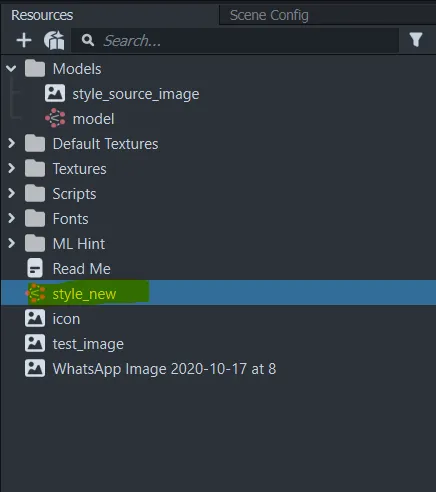Focus the Search input field
Screen dimensions: 436x492
tap(235, 40)
